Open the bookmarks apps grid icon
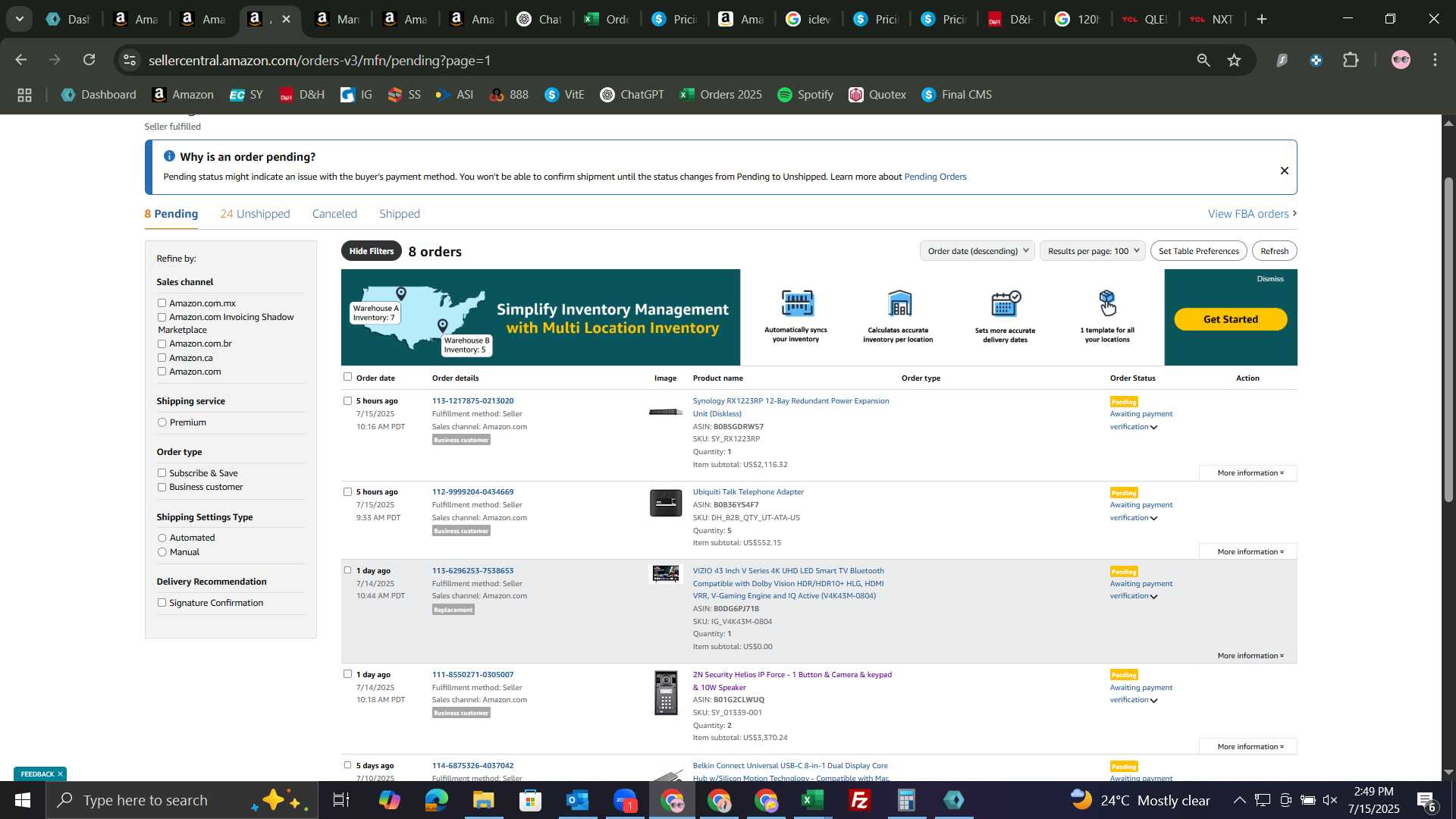 (x=24, y=95)
